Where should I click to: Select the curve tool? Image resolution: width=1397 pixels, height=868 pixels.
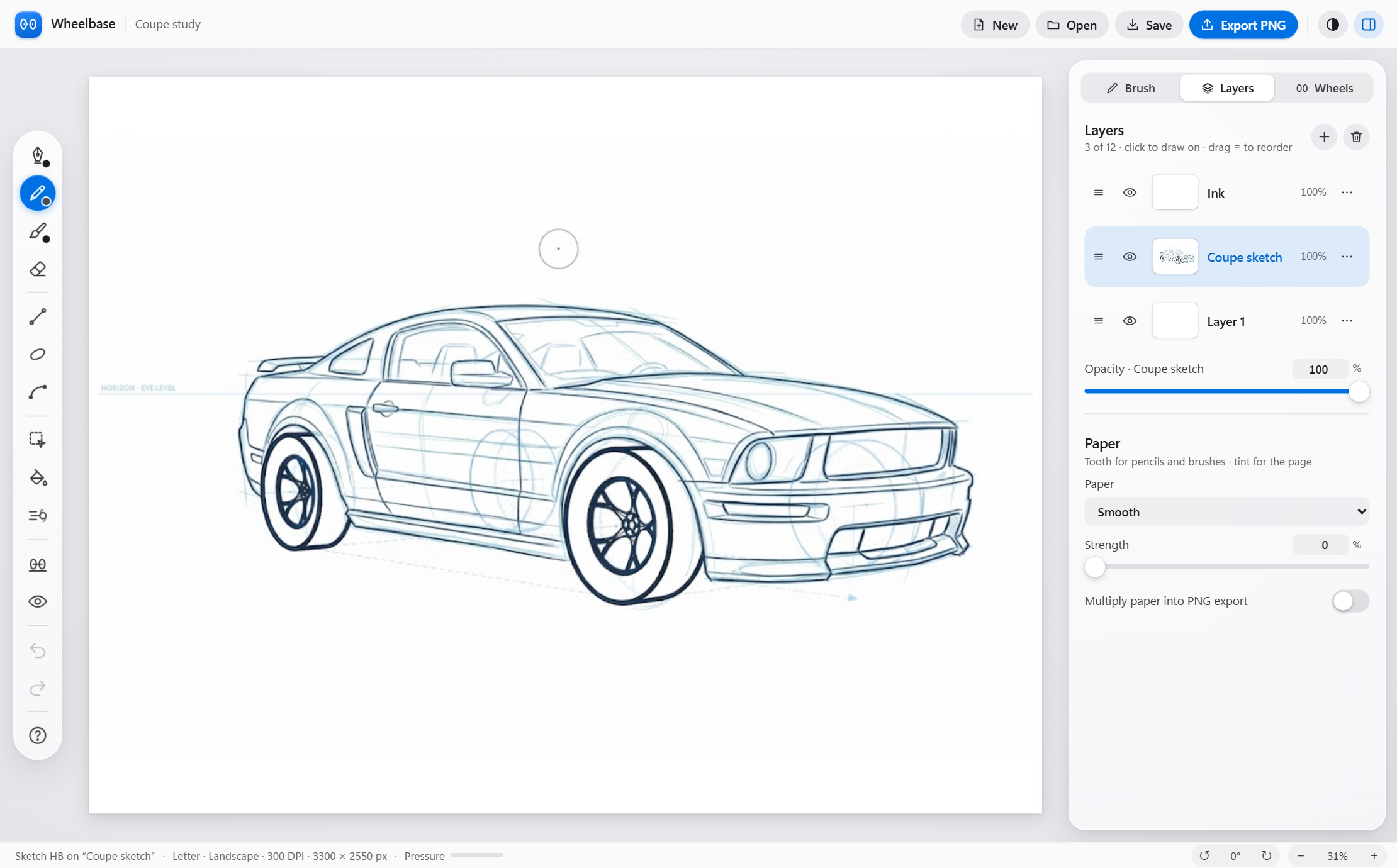(38, 392)
